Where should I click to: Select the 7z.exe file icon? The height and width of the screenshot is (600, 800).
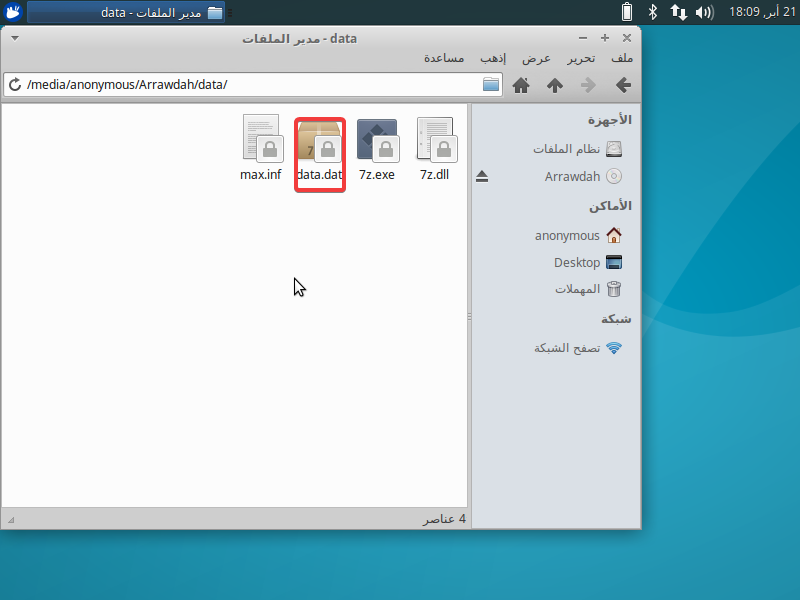click(x=377, y=141)
